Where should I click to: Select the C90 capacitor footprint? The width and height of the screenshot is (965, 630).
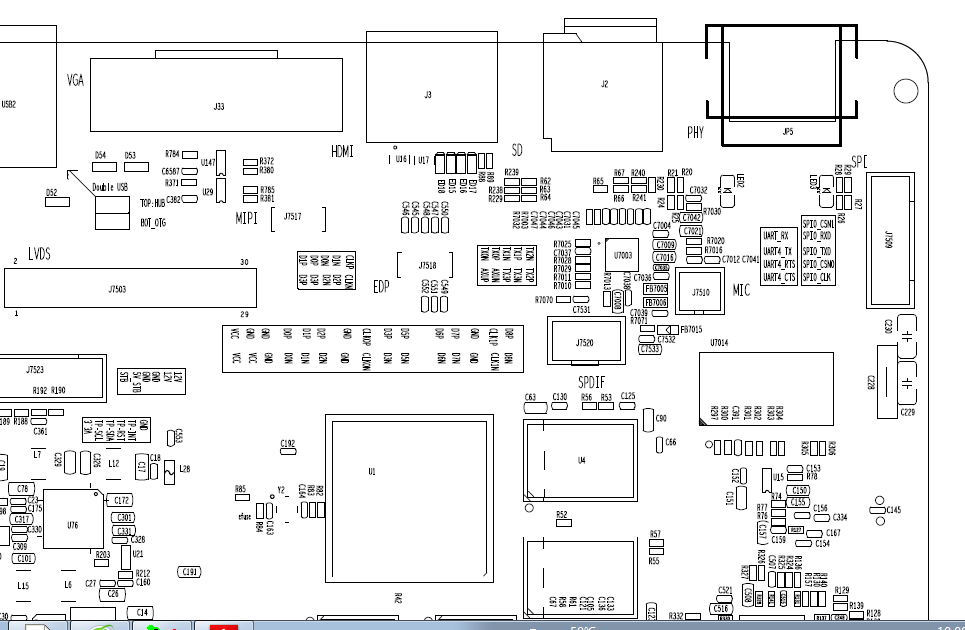point(648,420)
